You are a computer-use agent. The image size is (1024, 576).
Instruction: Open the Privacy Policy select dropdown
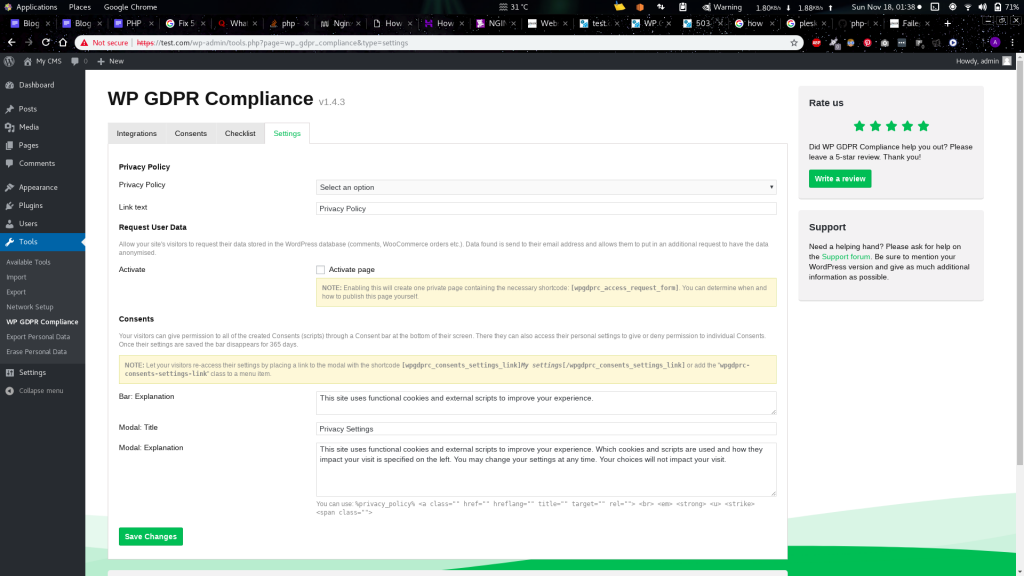tap(546, 187)
